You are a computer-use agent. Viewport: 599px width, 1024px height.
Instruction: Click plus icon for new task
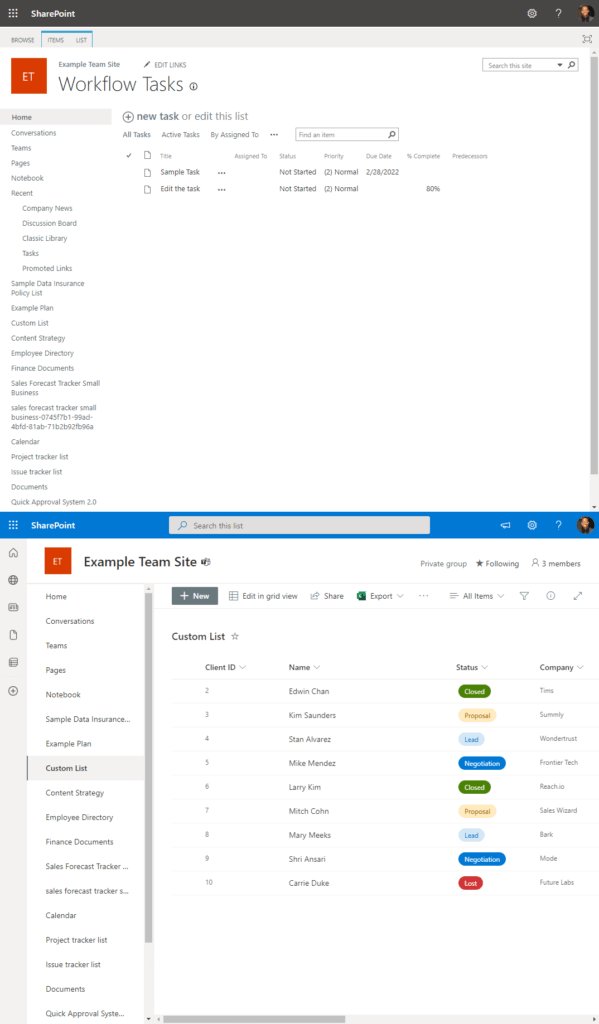128,116
